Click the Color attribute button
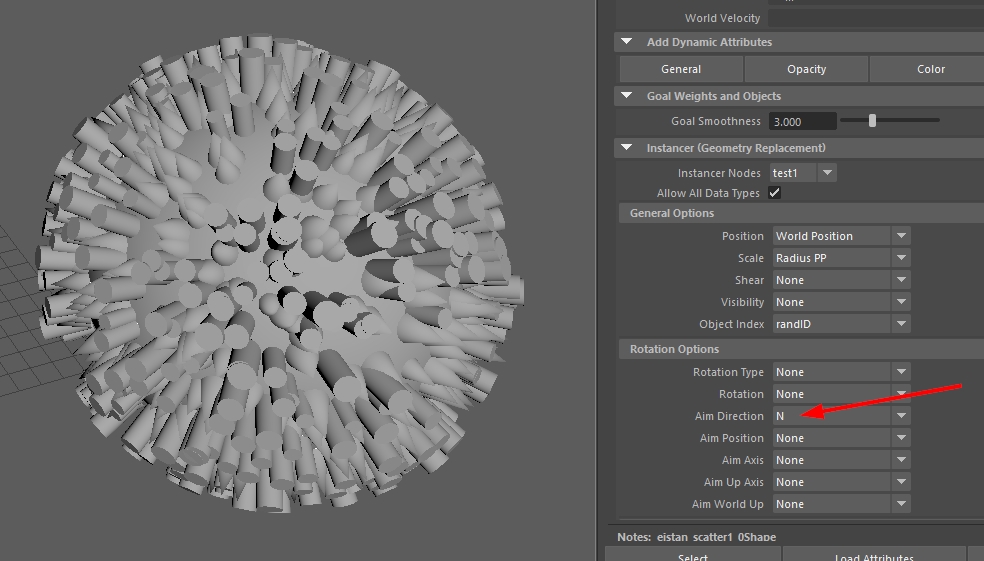Viewport: 984px width, 561px height. coord(930,69)
